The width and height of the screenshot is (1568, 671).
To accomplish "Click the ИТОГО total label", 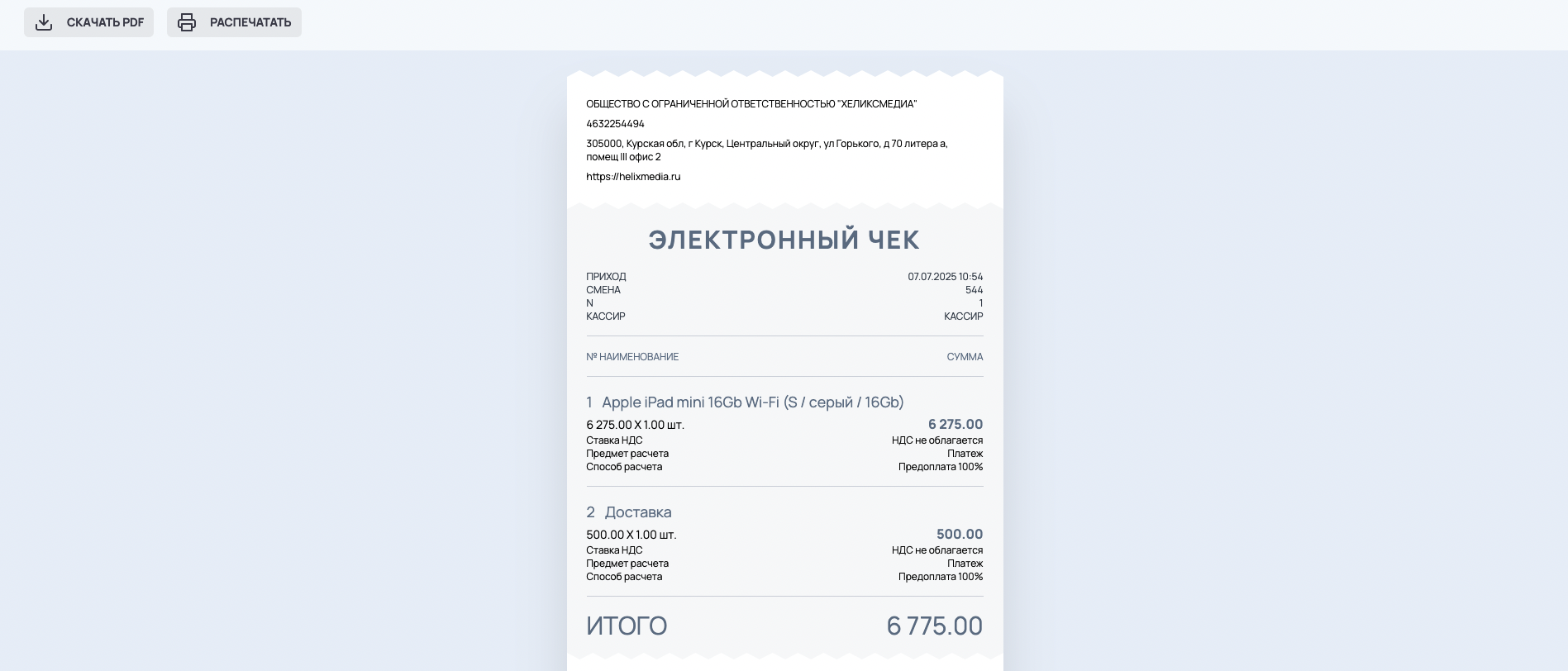I will (x=627, y=626).
